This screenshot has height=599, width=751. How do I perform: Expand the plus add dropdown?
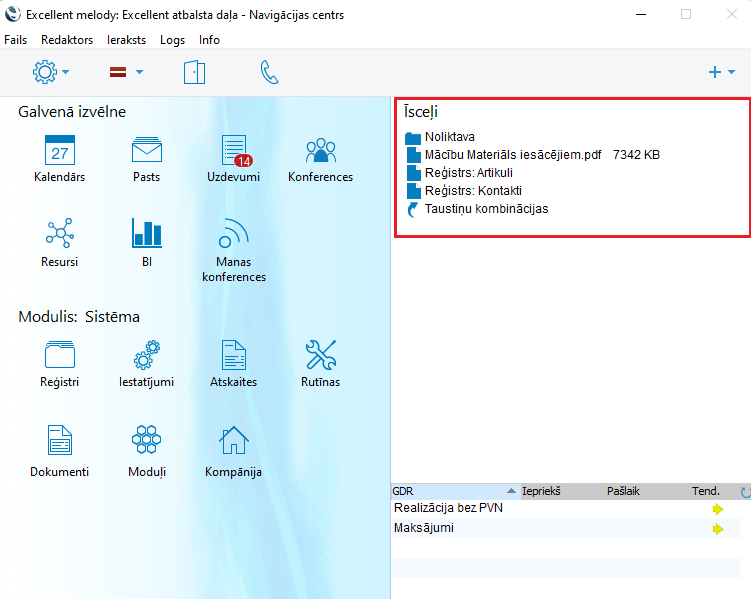[x=721, y=72]
